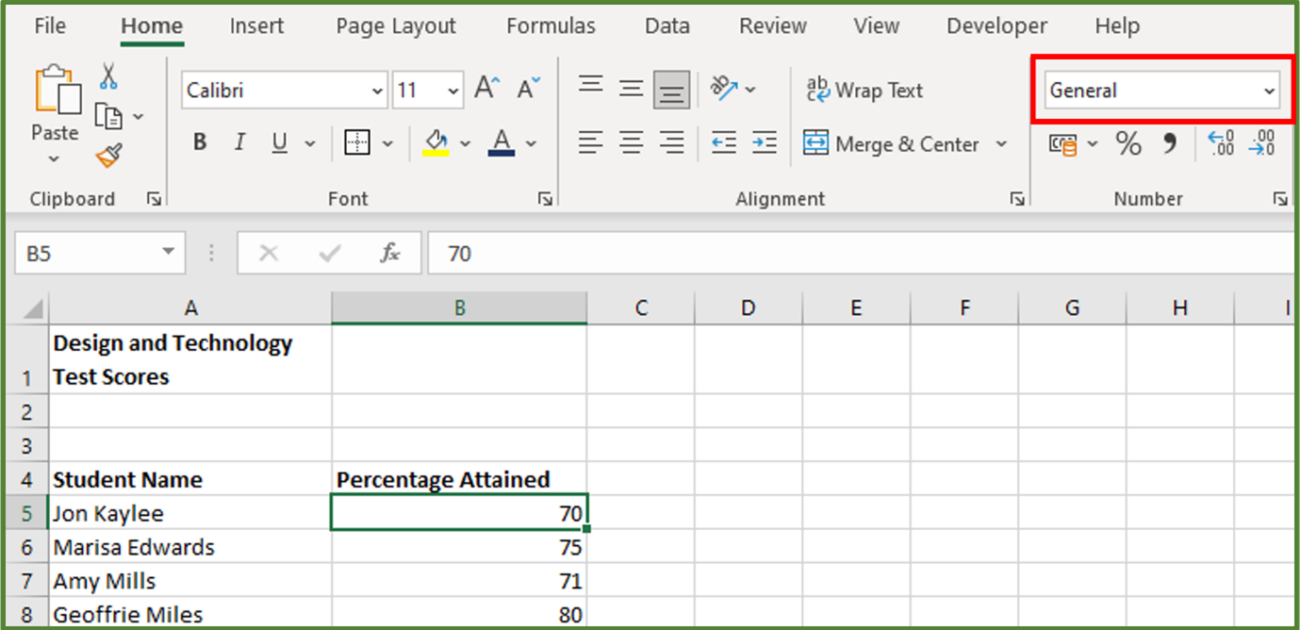Open Number group dialog launcher
1300x630 pixels.
pyautogui.click(x=1280, y=199)
